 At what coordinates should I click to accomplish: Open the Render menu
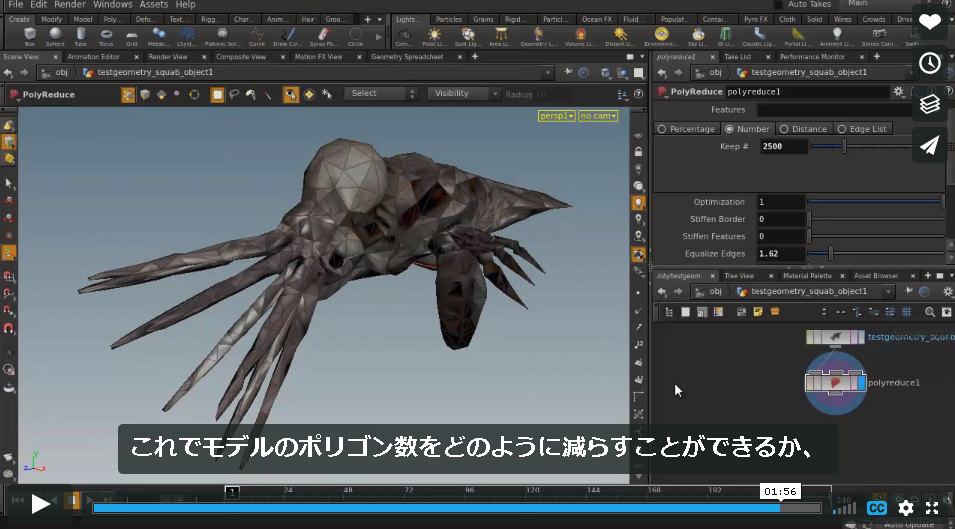point(70,4)
